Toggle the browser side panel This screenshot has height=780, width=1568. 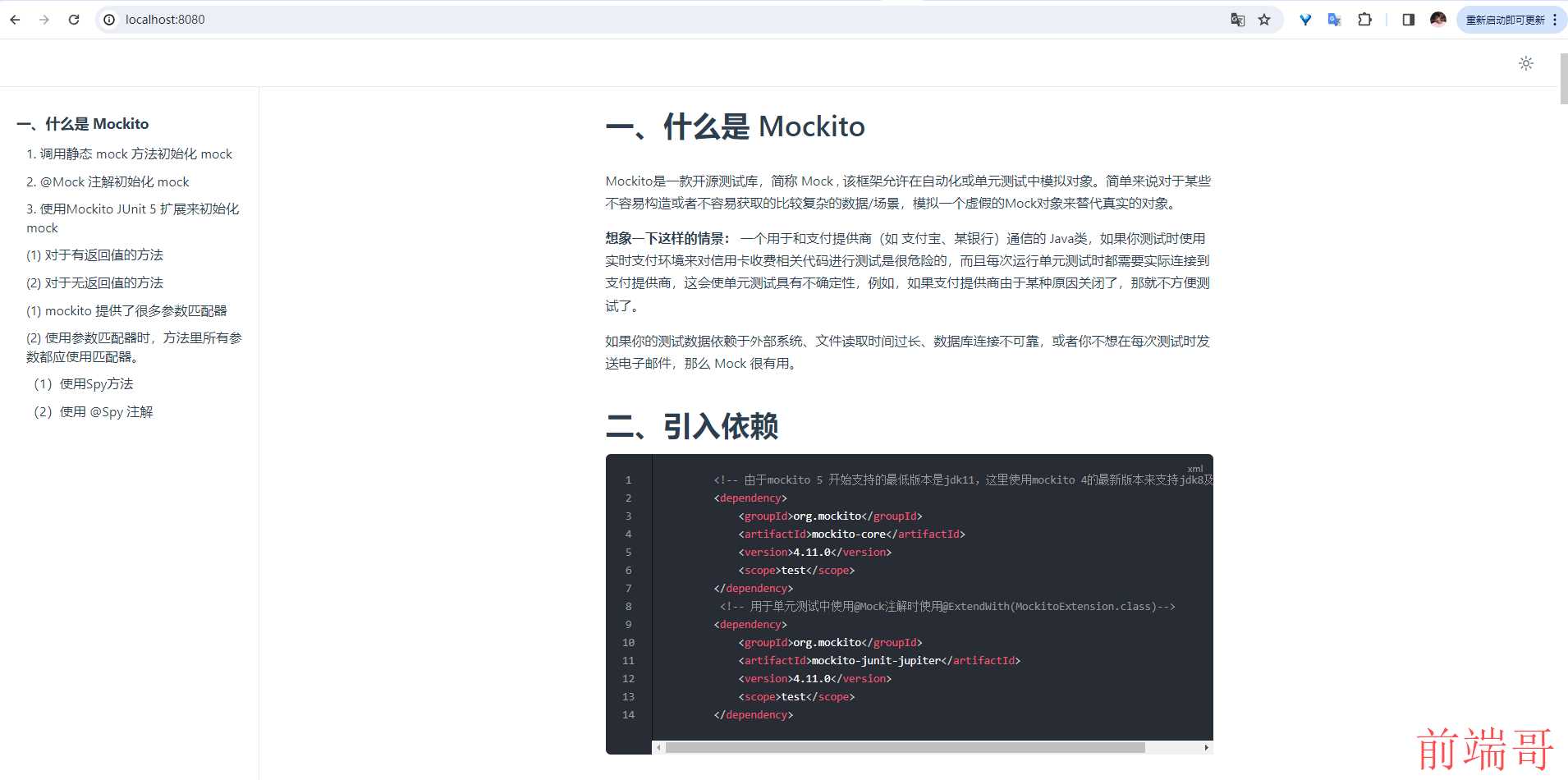coord(1409,20)
